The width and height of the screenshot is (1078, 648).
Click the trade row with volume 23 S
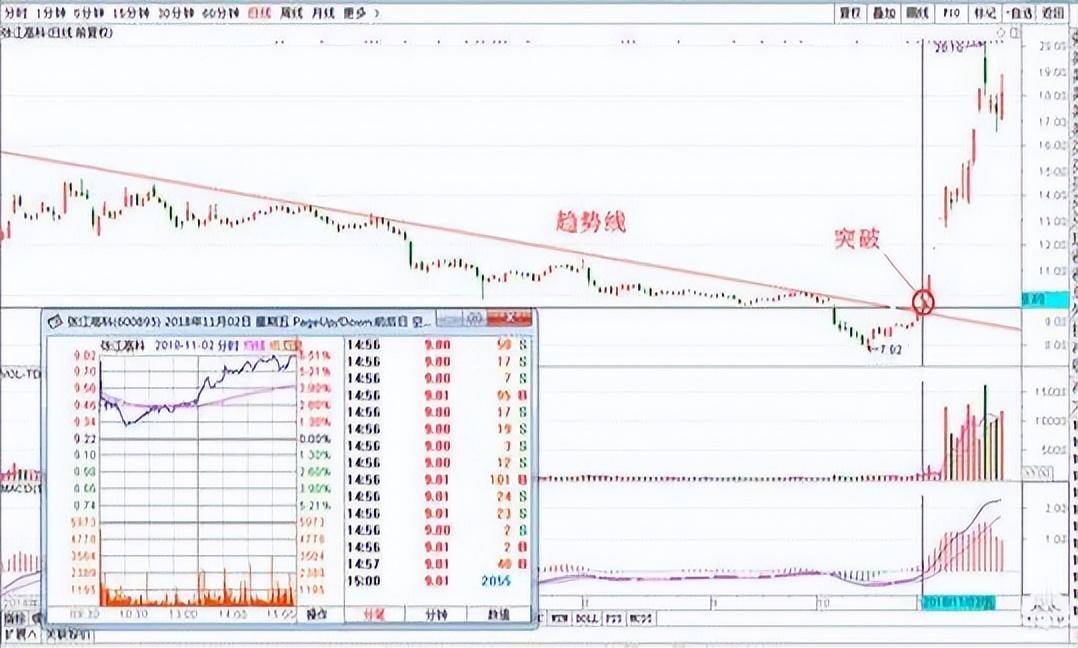pyautogui.click(x=437, y=513)
